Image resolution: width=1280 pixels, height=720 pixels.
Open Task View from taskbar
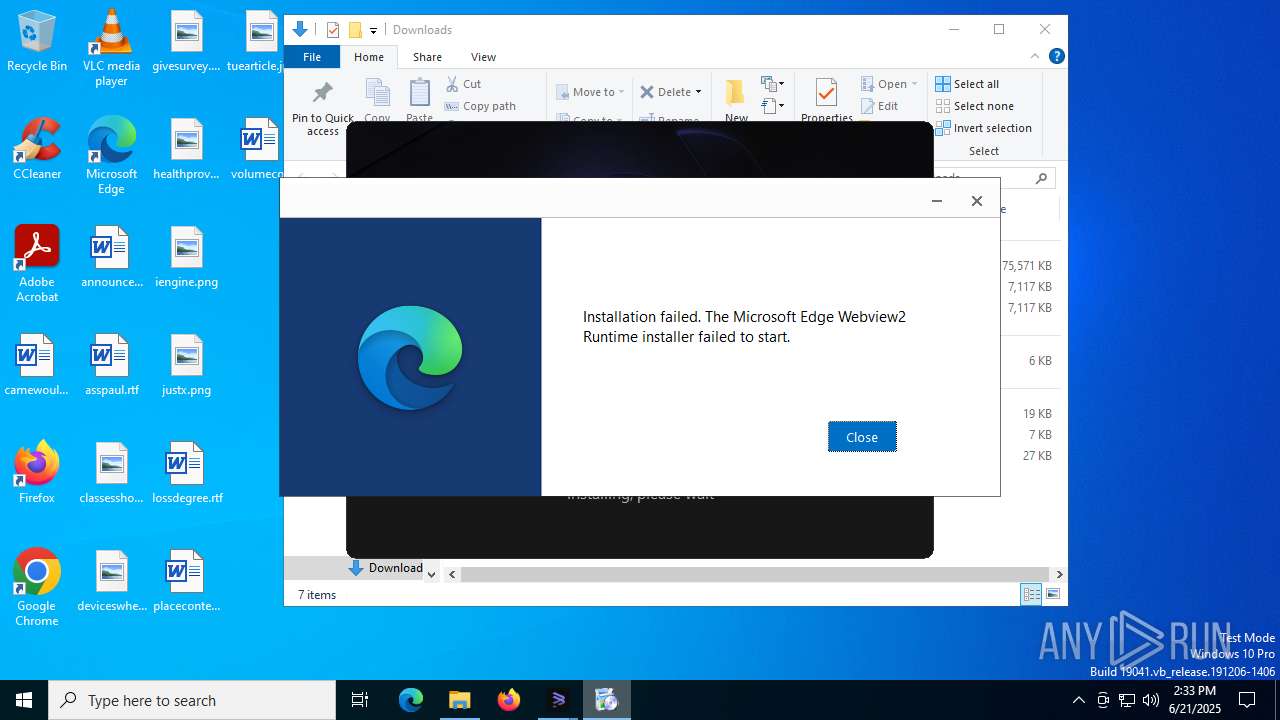tap(360, 700)
